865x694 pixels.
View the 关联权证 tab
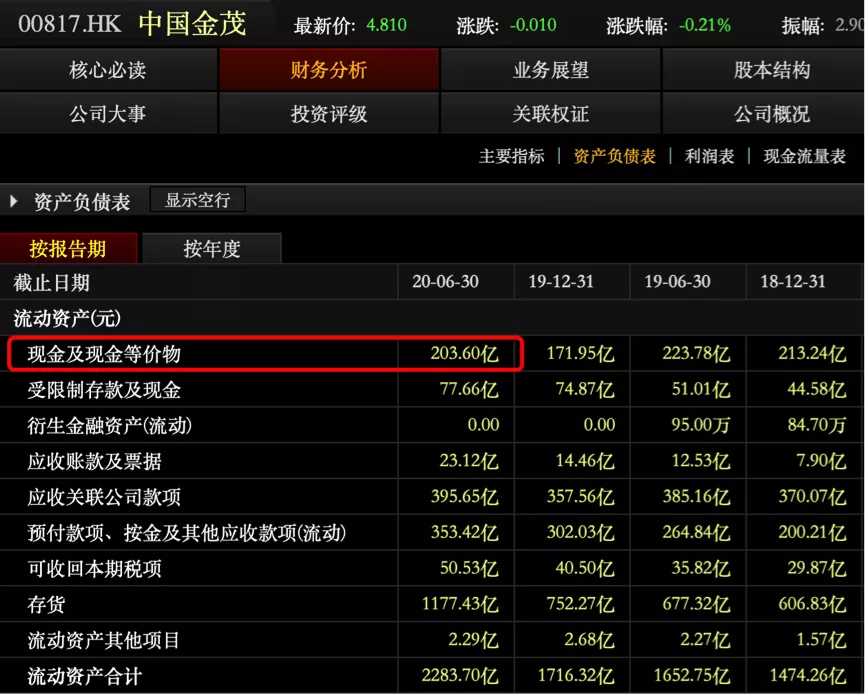[551, 114]
